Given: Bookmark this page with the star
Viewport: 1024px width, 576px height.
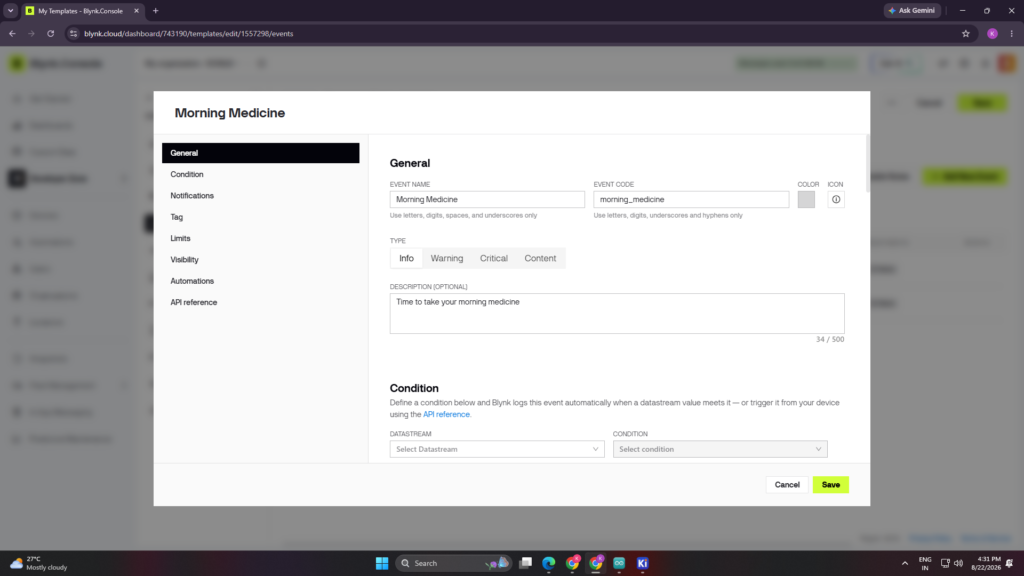Looking at the screenshot, I should (x=965, y=33).
